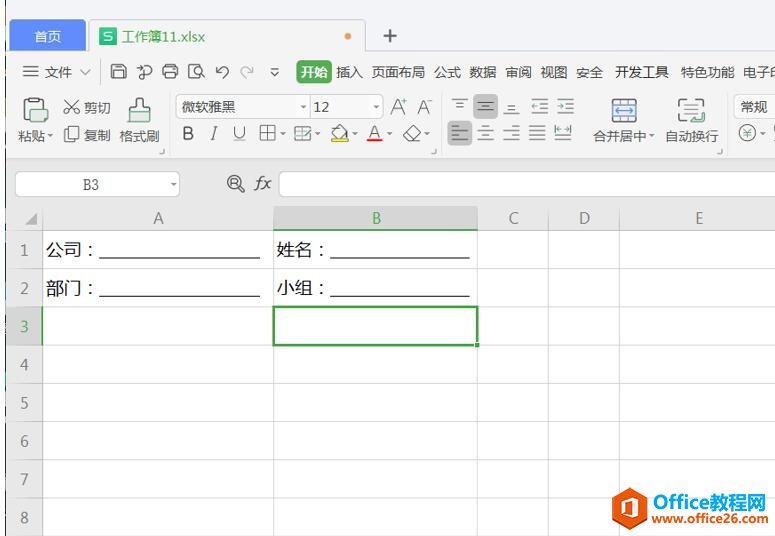Expand the font color dropdown arrow
This screenshot has height=536, width=775.
389,134
